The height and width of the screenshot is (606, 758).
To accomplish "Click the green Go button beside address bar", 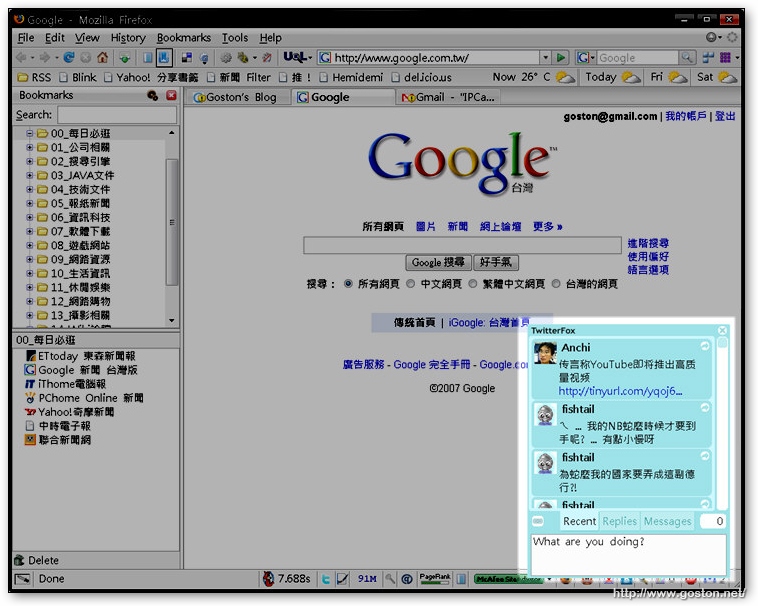I will 561,58.
